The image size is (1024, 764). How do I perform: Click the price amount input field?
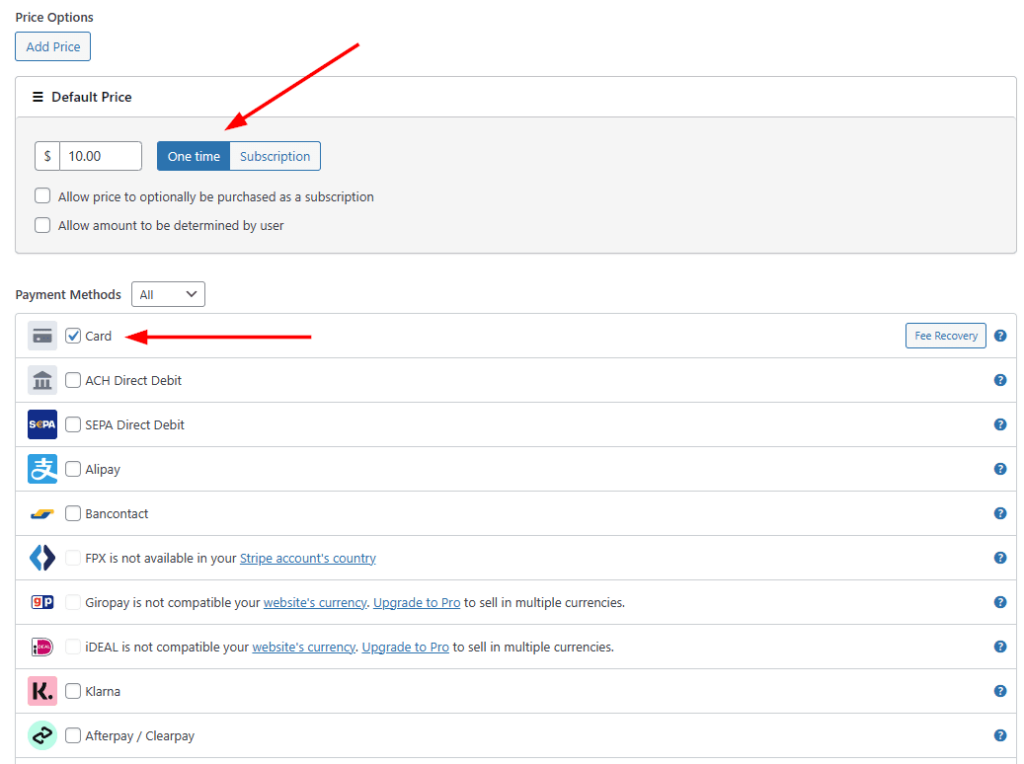(x=100, y=156)
